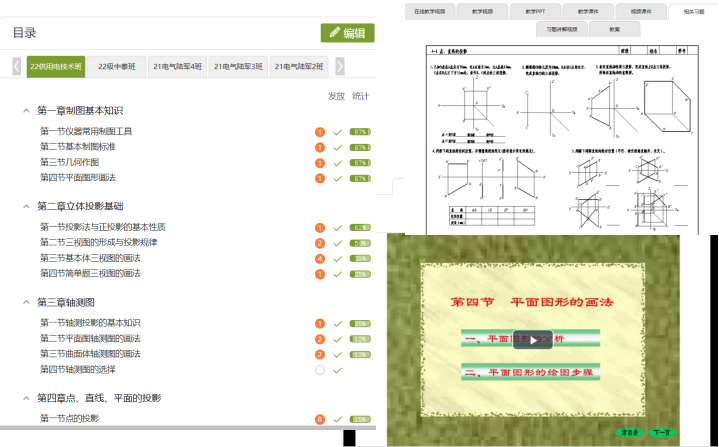This screenshot has width=719, height=447.
Task: Click orange badge 4 for 第三节基本体三视图的画法
Action: (320, 259)
